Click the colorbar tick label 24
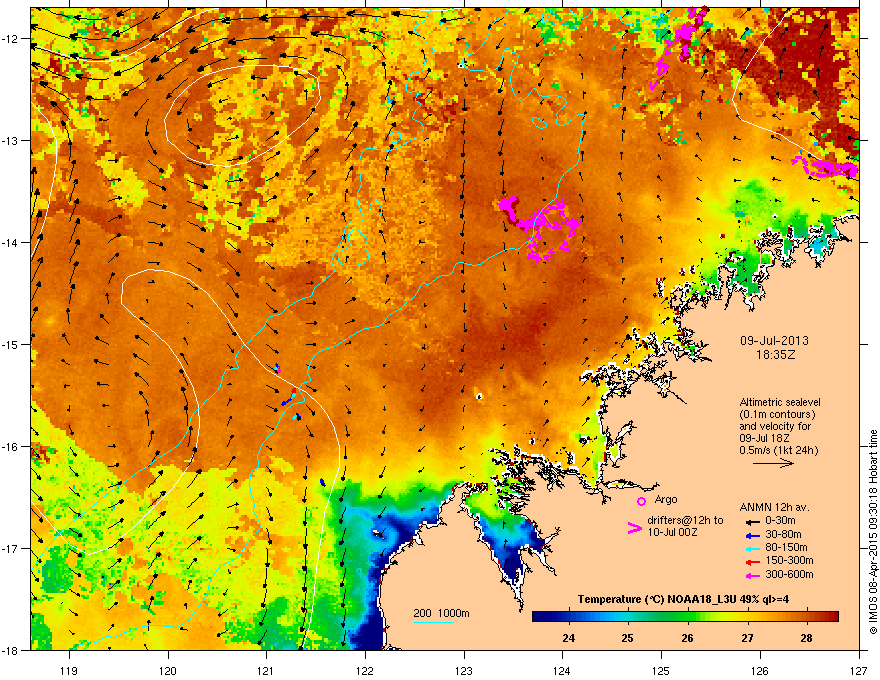The width and height of the screenshot is (880, 680). point(568,638)
